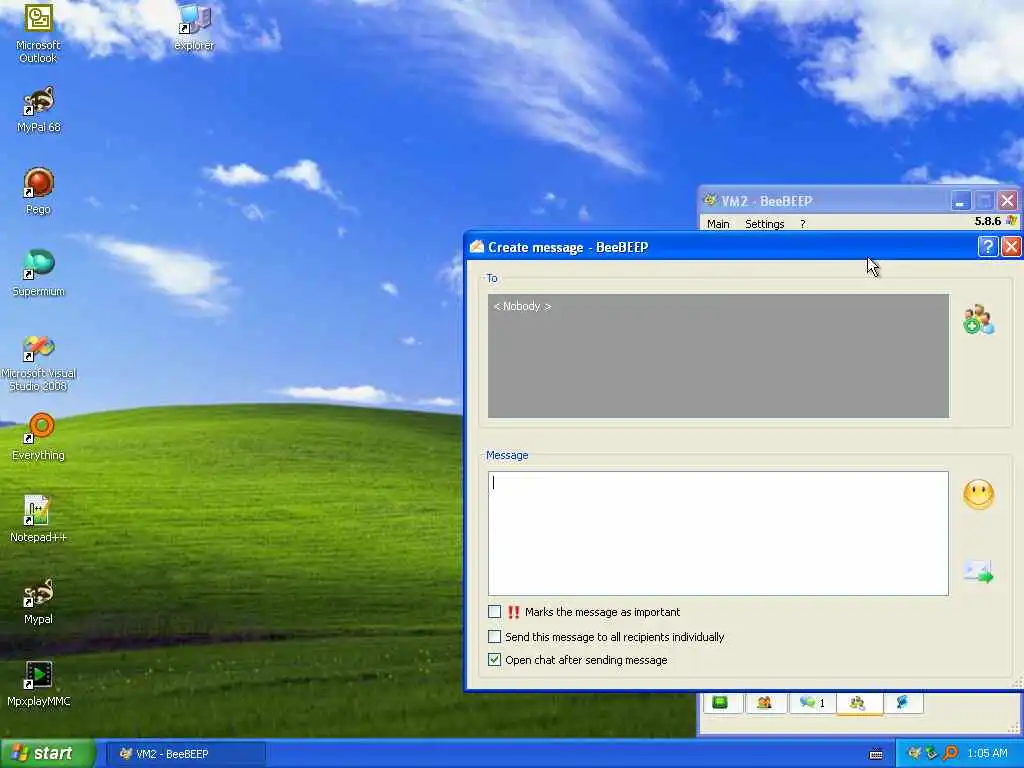This screenshot has width=1024, height=768.
Task: Open the Main menu in BeeBEEP
Action: click(718, 224)
